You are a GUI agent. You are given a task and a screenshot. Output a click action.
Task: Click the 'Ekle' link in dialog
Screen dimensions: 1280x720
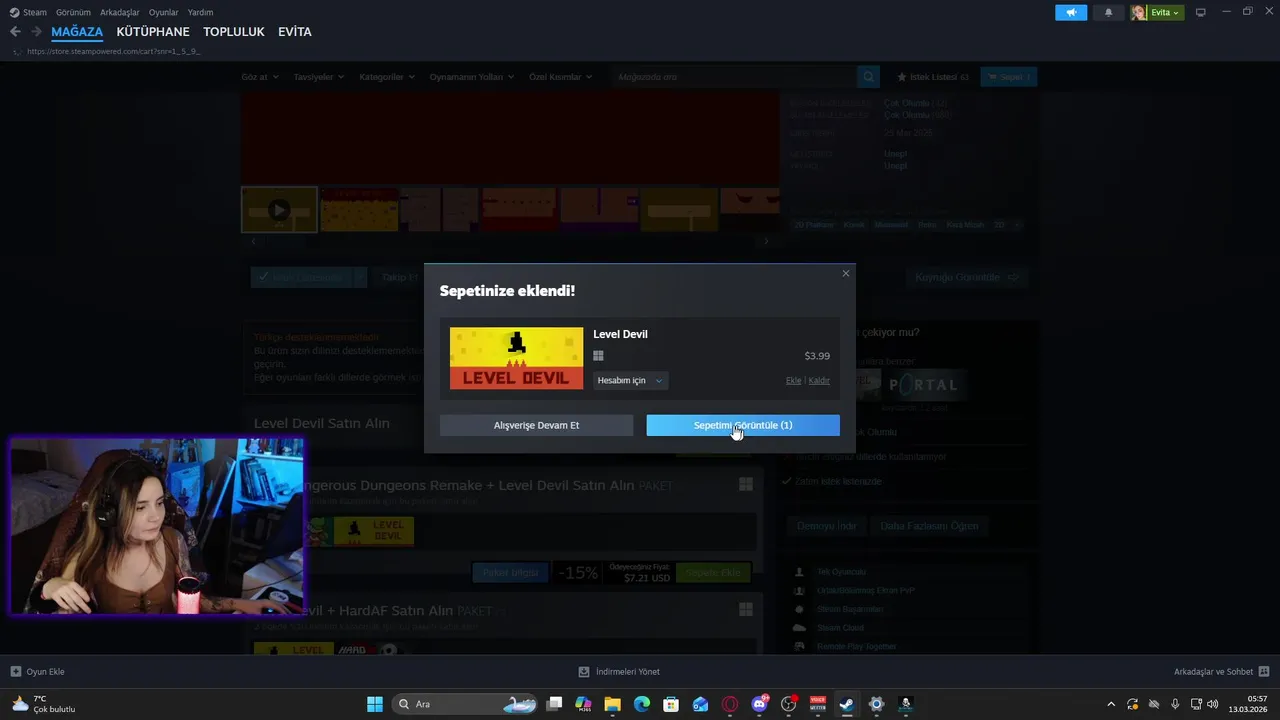click(x=793, y=380)
